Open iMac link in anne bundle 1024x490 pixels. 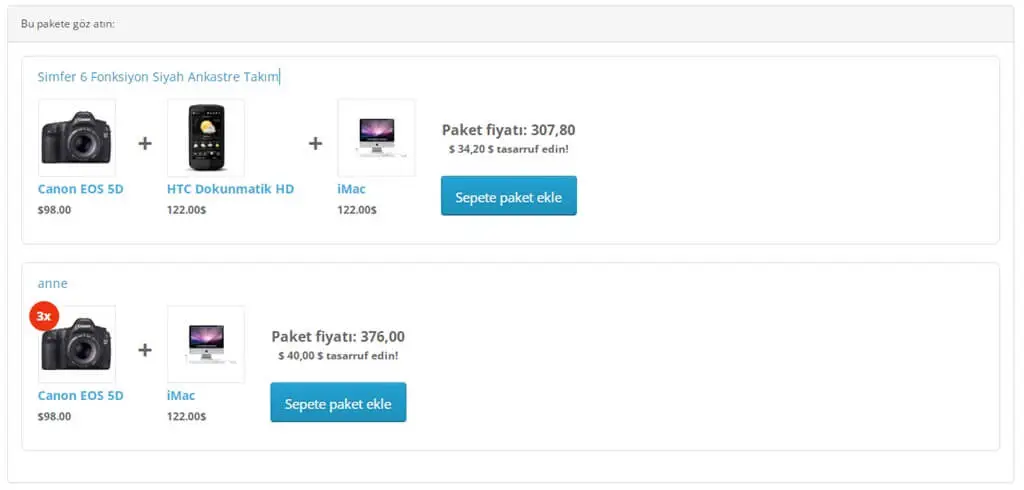[x=181, y=396]
